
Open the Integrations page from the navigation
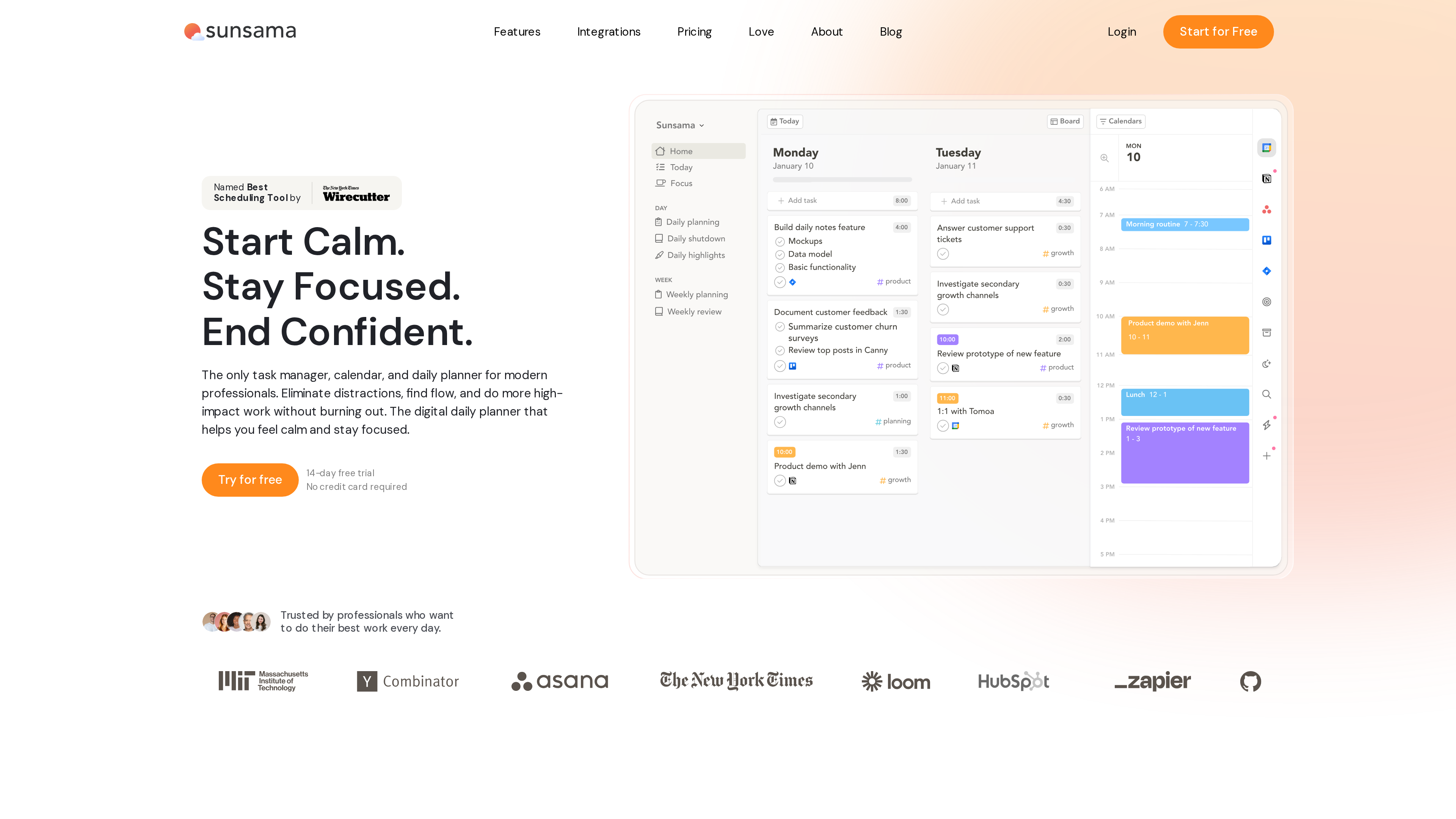coord(609,31)
